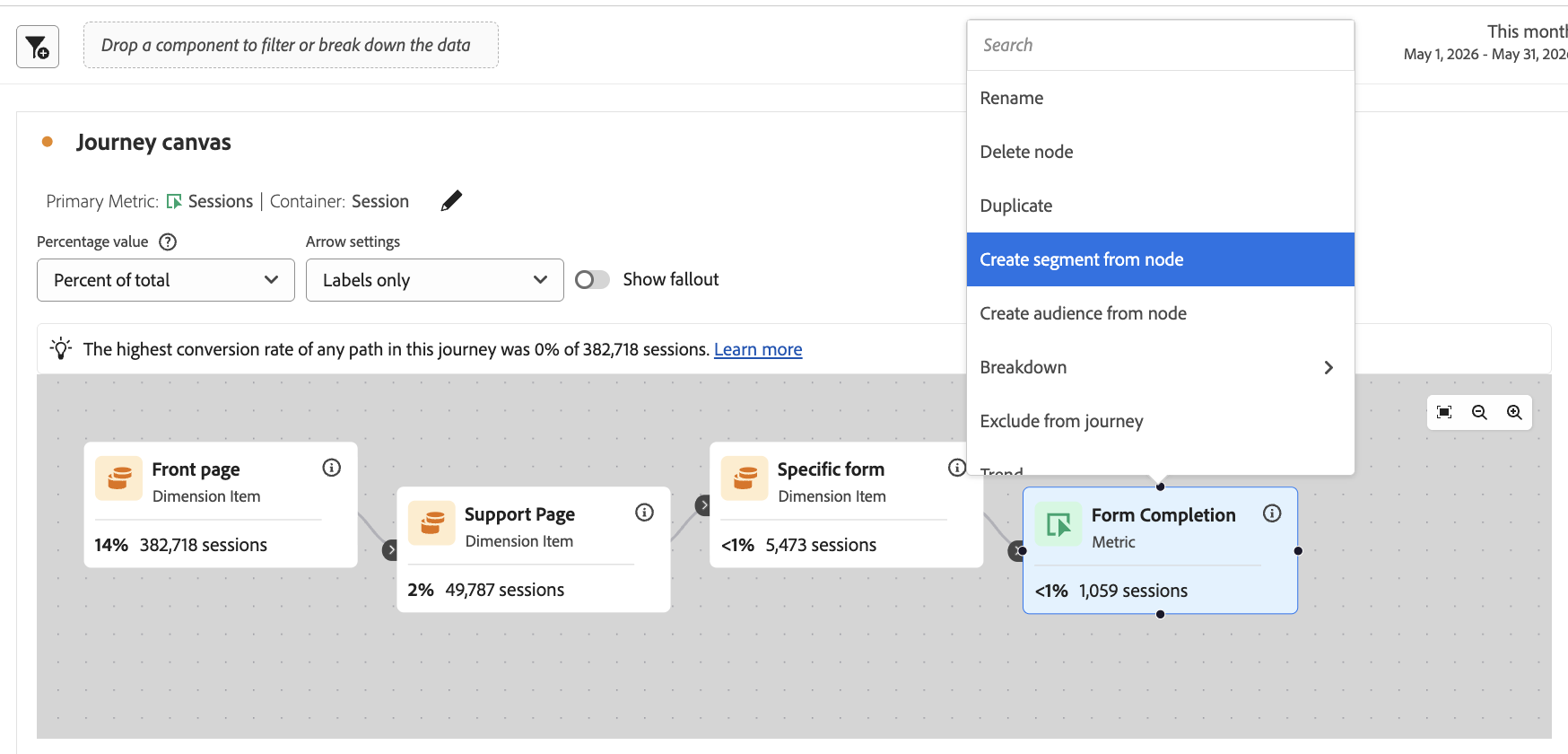
Task: Choose Create audience from node
Action: coord(1161,313)
